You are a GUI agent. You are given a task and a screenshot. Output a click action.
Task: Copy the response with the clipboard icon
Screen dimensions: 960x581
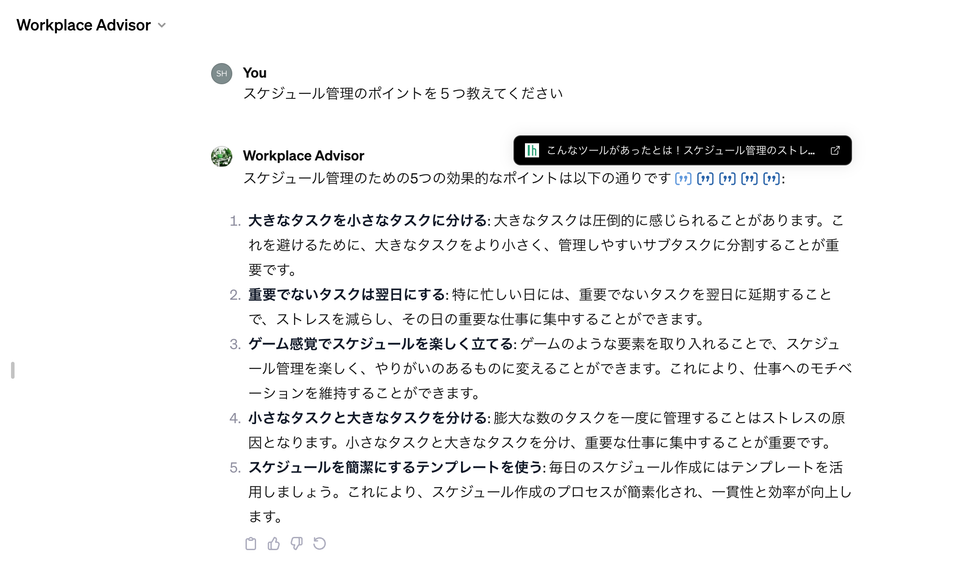(250, 544)
